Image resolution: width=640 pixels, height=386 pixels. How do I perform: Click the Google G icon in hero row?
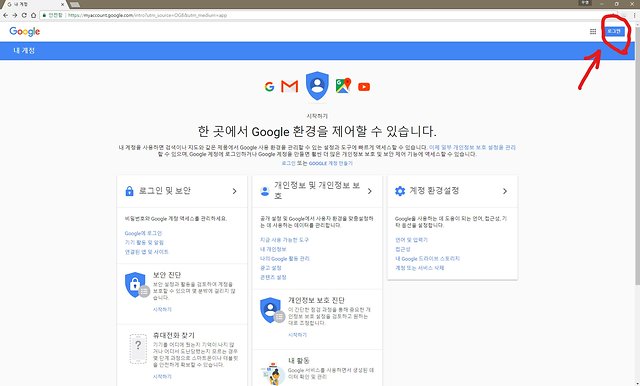269,87
